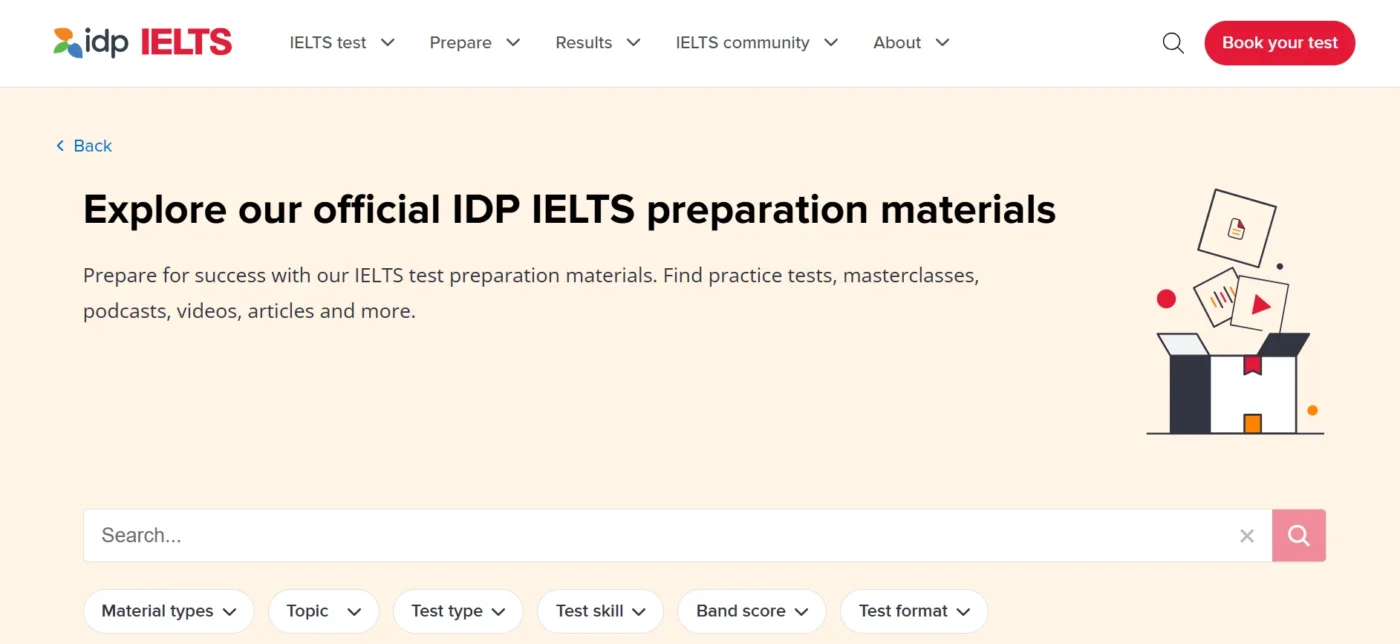Click the pink search submit icon beside the search field
The width and height of the screenshot is (1400, 644).
[x=1298, y=535]
